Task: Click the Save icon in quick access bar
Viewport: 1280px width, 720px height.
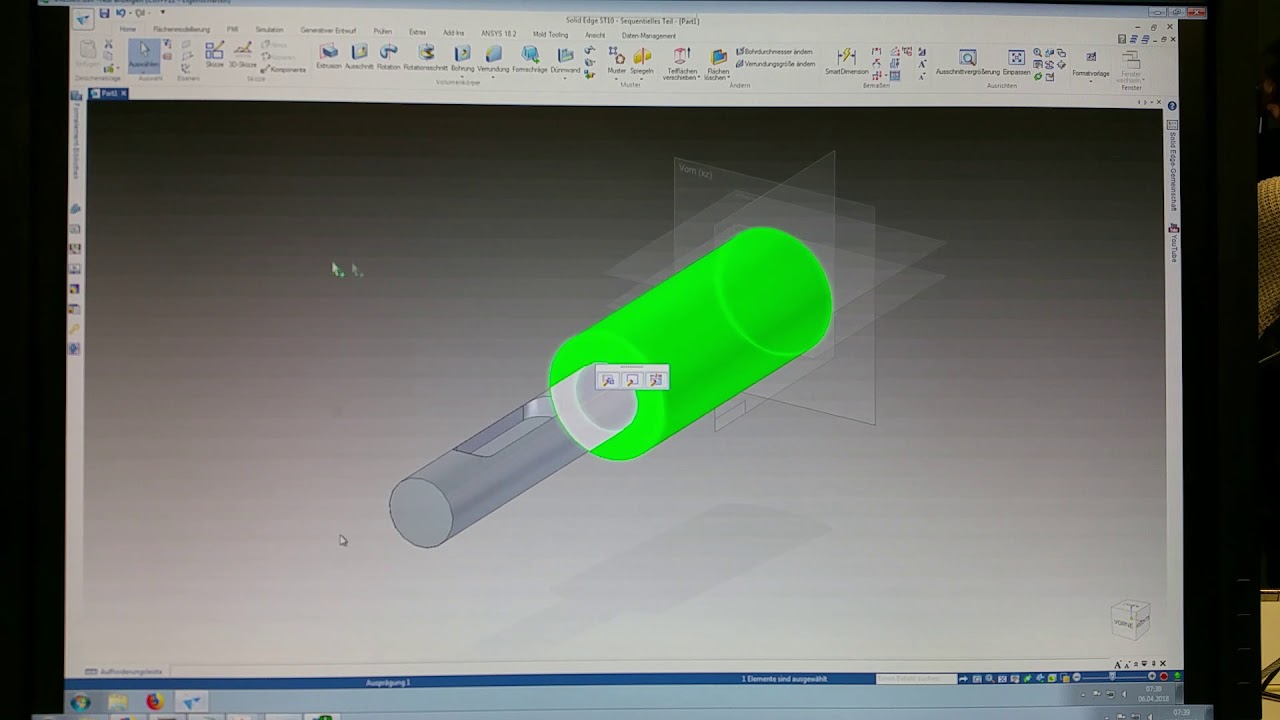Action: tap(104, 14)
